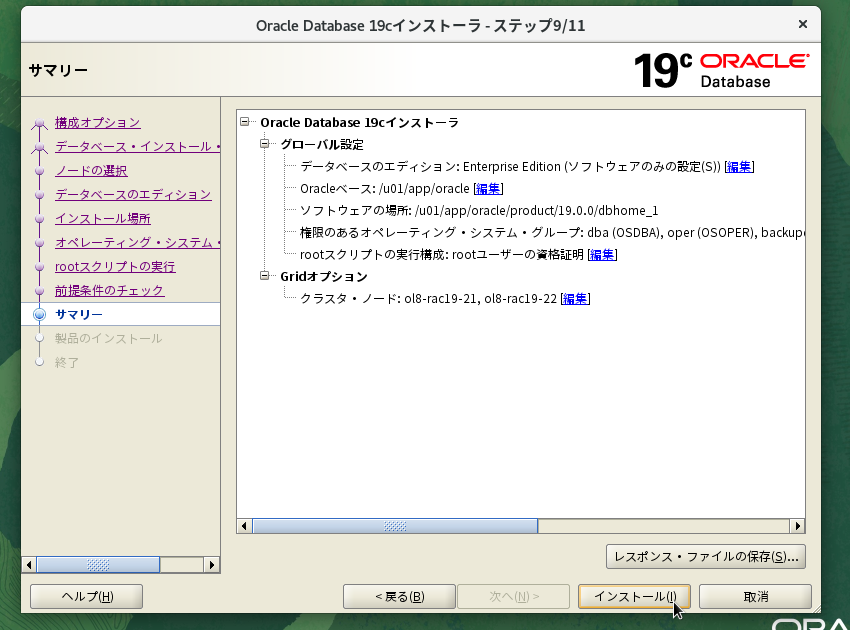This screenshot has height=630, width=850.
Task: Click the データベース・インストール step bullet
Action: tap(39, 147)
